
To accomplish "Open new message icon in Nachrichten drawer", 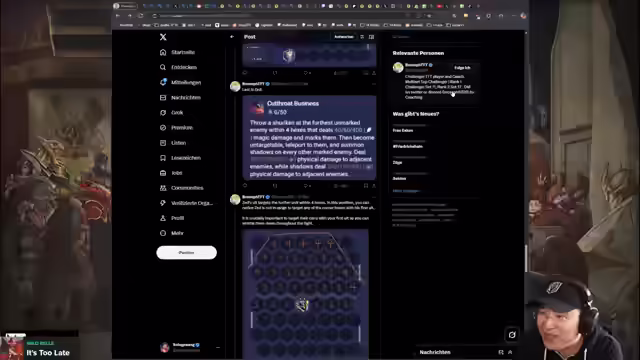I will 501,352.
